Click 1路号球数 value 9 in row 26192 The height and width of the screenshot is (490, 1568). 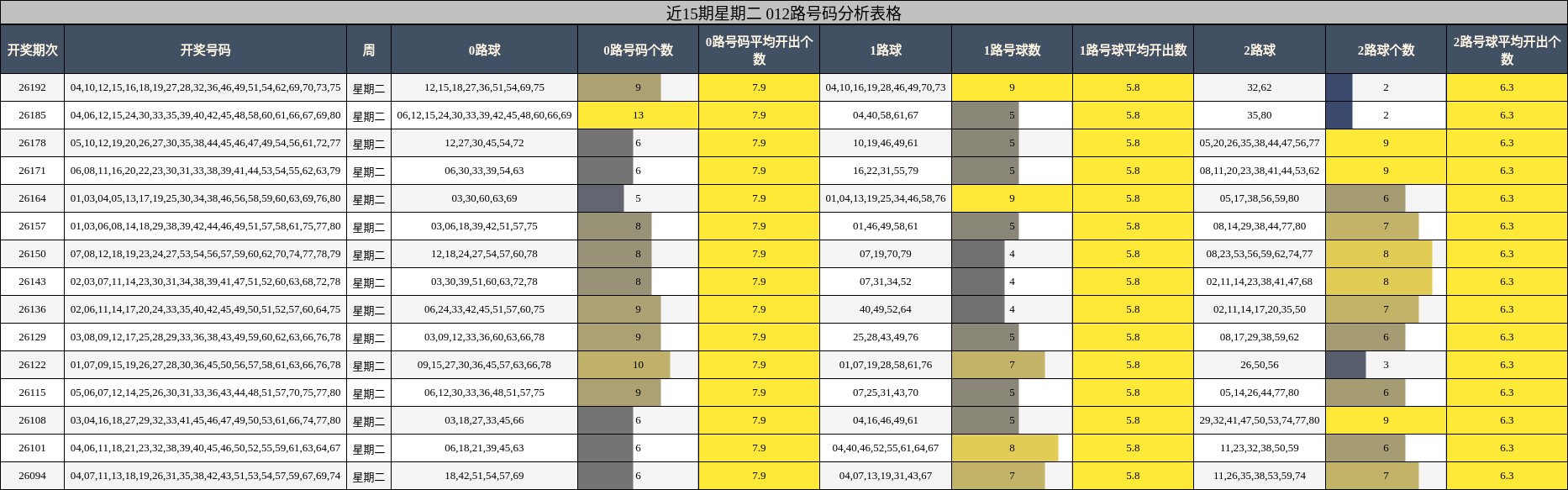point(1012,87)
